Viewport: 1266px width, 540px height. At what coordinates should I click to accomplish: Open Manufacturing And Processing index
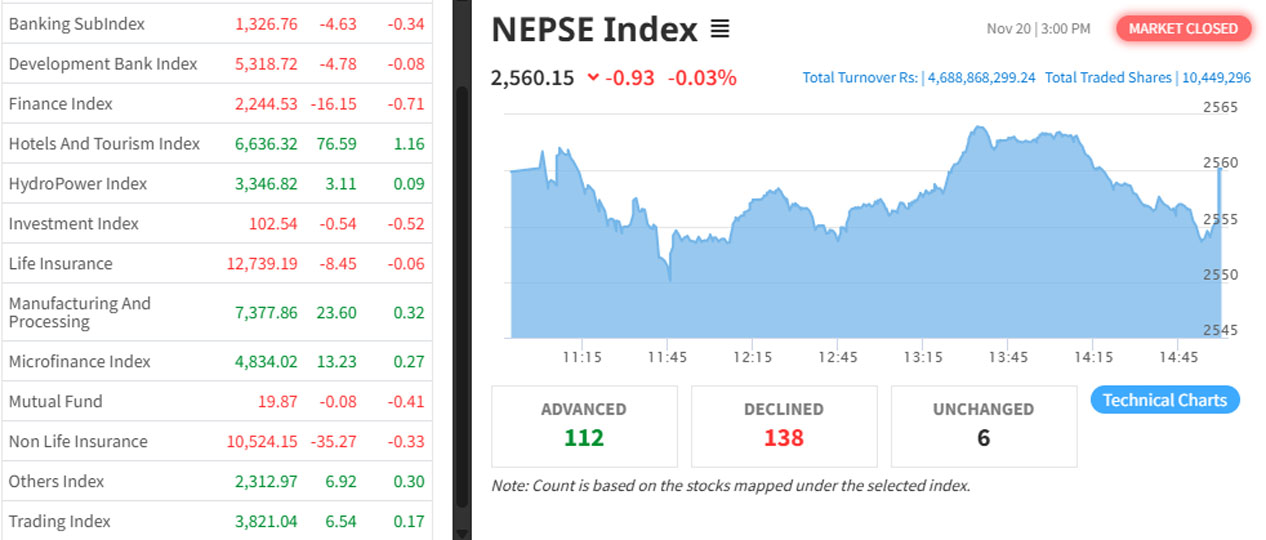click(x=80, y=312)
